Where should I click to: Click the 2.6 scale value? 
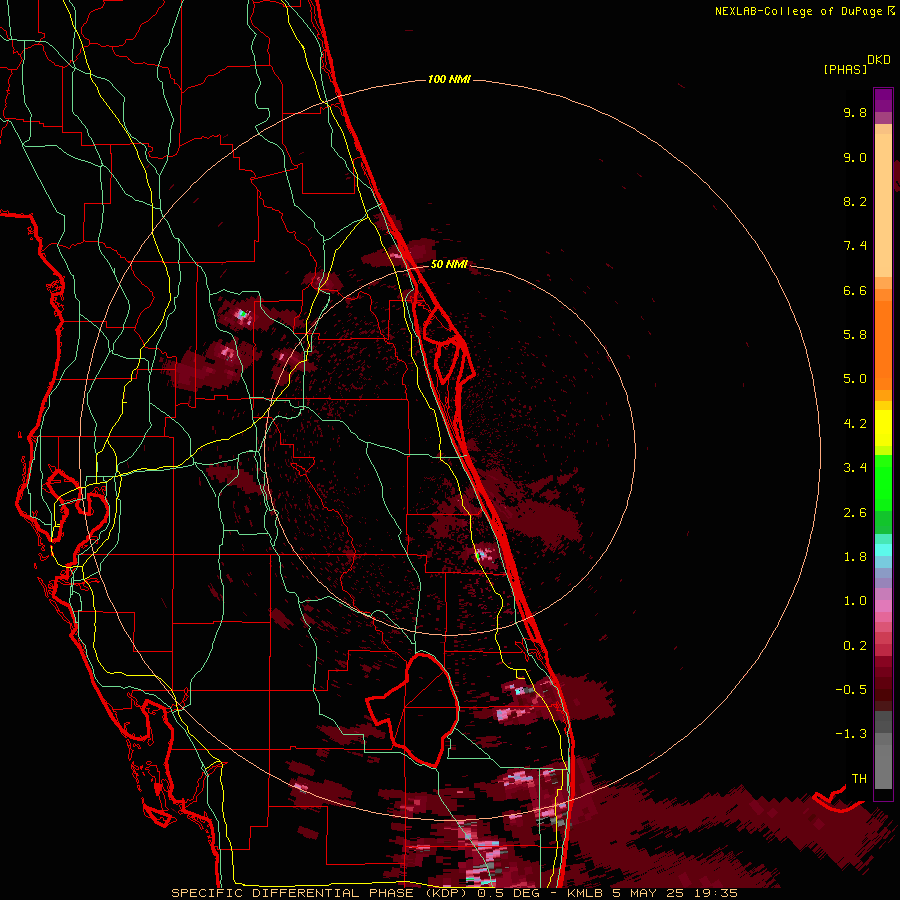pos(855,513)
